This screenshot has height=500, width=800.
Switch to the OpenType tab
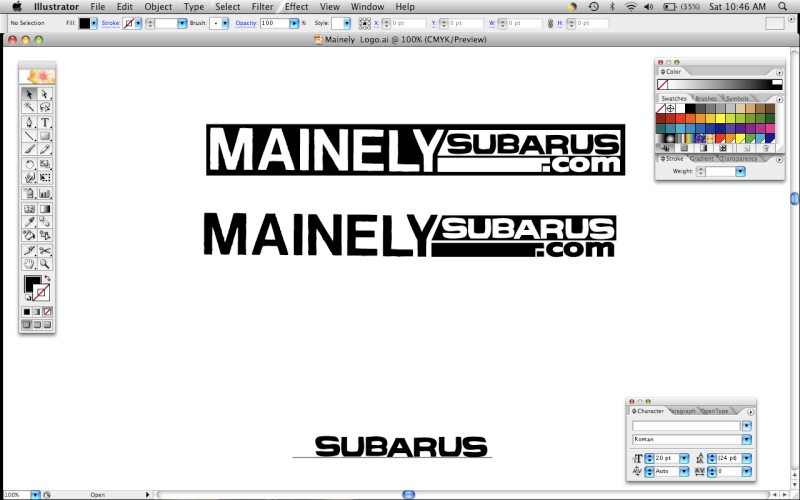pos(715,411)
